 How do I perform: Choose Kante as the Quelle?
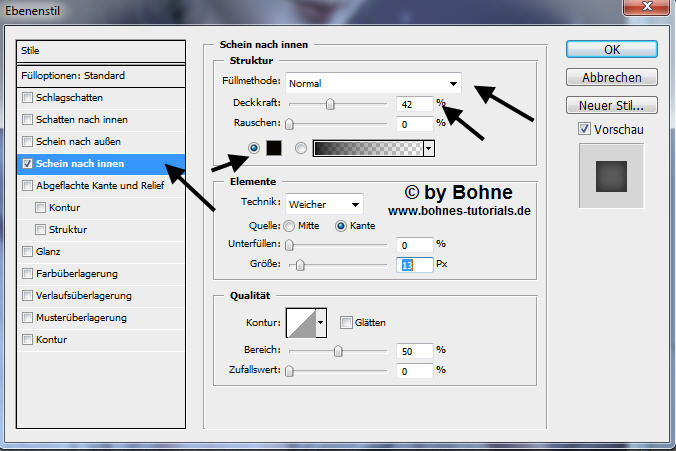point(341,226)
